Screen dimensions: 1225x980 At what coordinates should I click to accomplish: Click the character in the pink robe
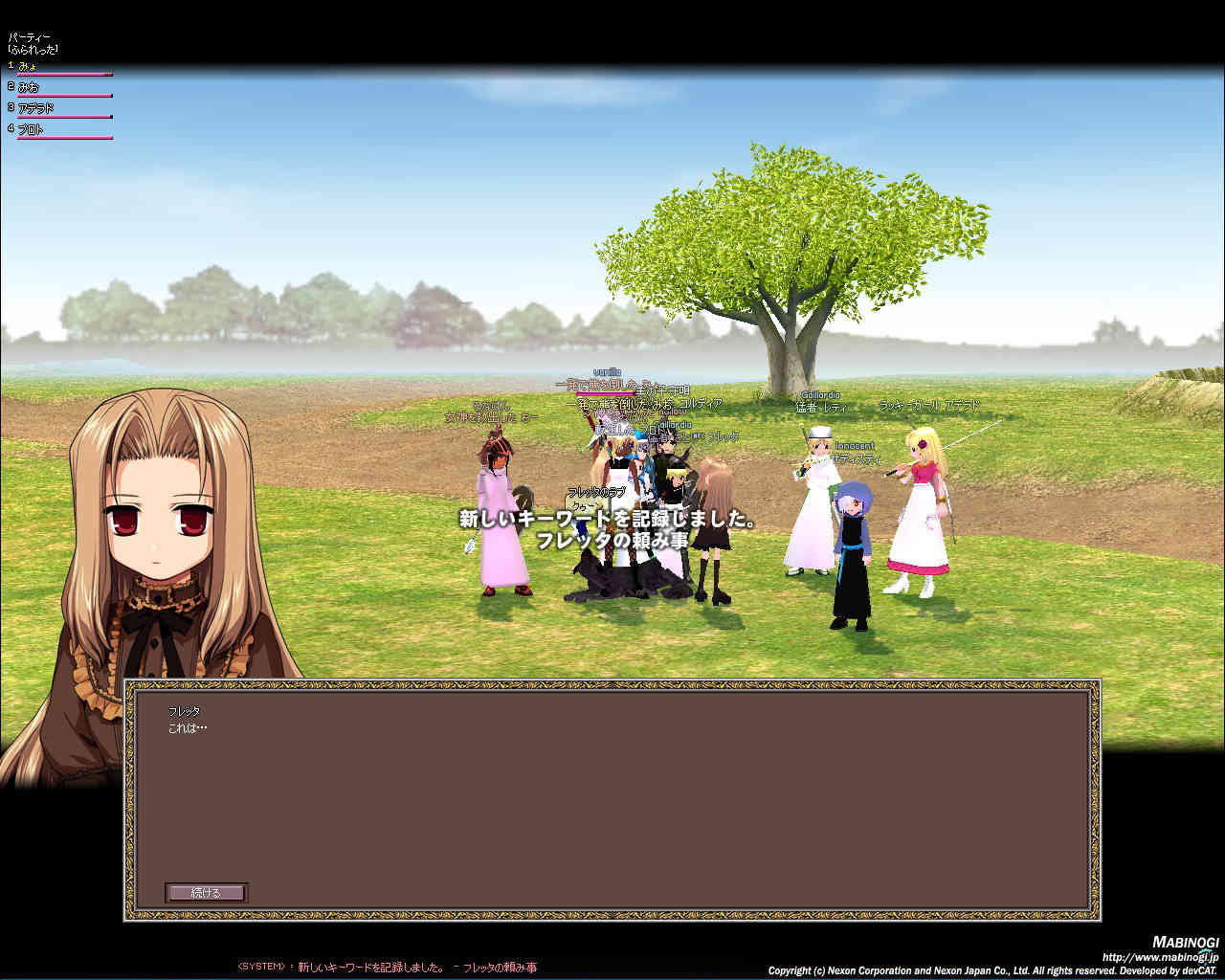[502, 526]
